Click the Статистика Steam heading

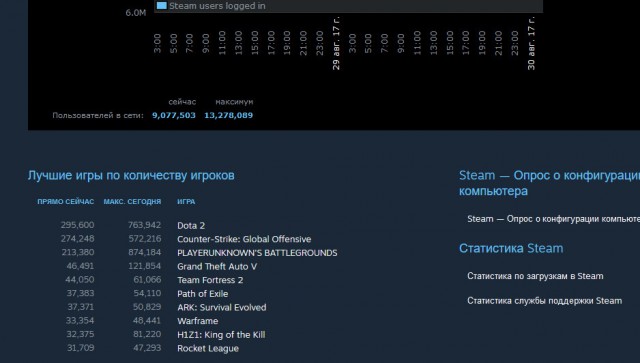coord(511,248)
